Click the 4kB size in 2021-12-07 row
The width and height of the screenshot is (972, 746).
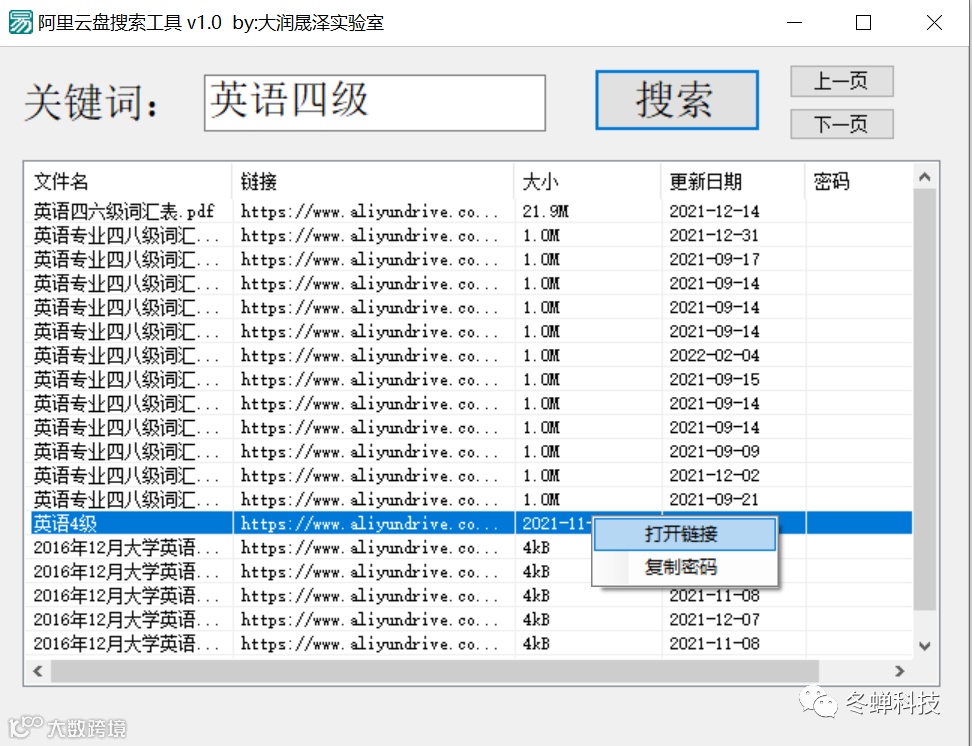pyautogui.click(x=536, y=619)
